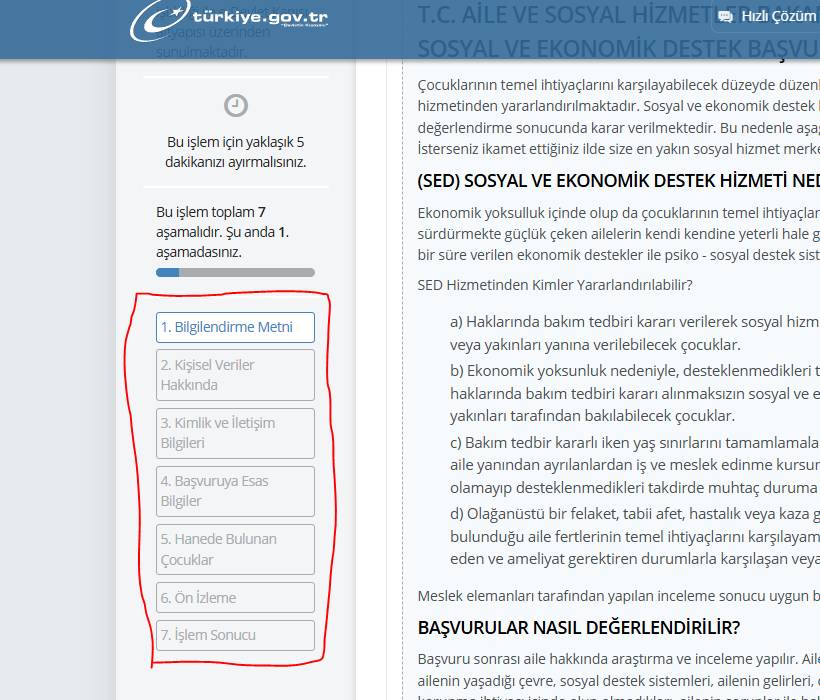Click the estimated 5 minutes duration note

pyautogui.click(x=236, y=152)
